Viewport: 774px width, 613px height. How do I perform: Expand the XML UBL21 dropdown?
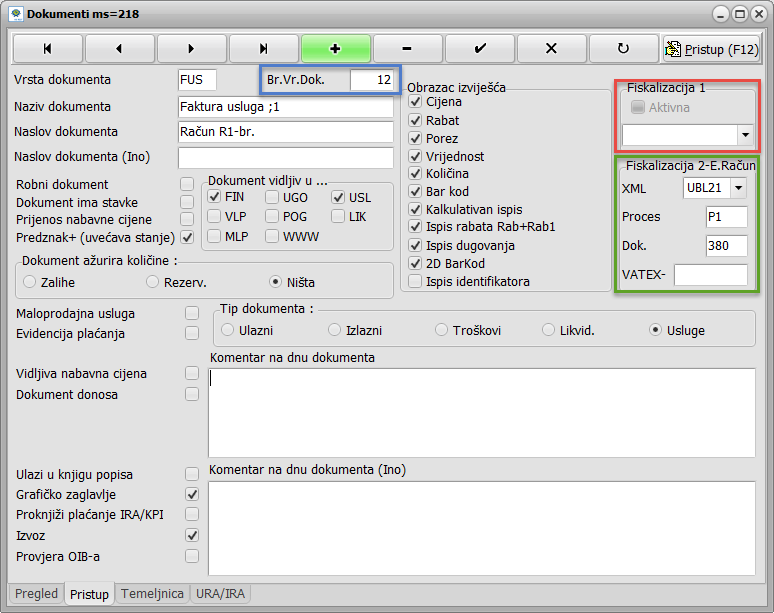[x=738, y=187]
